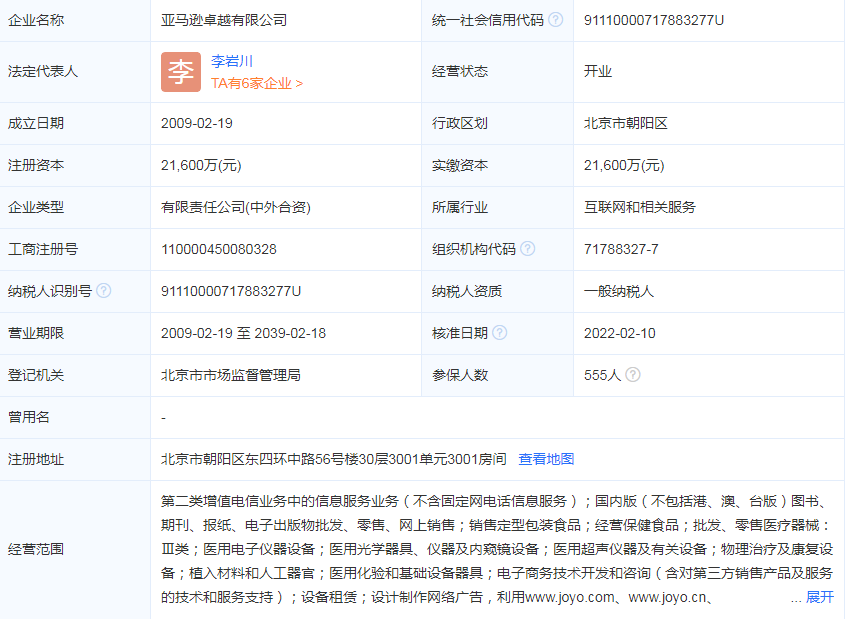Click help icon beside 统一社会信用代码
The width and height of the screenshot is (847, 619).
point(555,20)
